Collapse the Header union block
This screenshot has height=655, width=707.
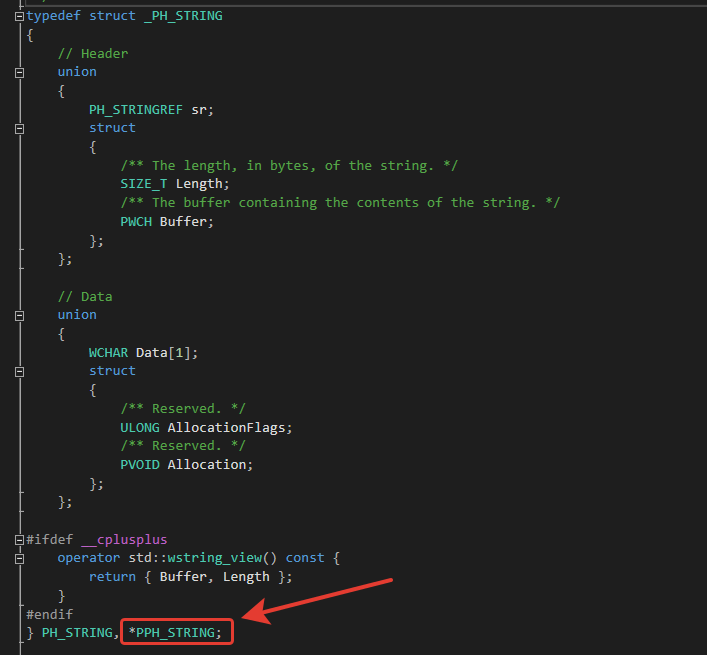tap(19, 73)
